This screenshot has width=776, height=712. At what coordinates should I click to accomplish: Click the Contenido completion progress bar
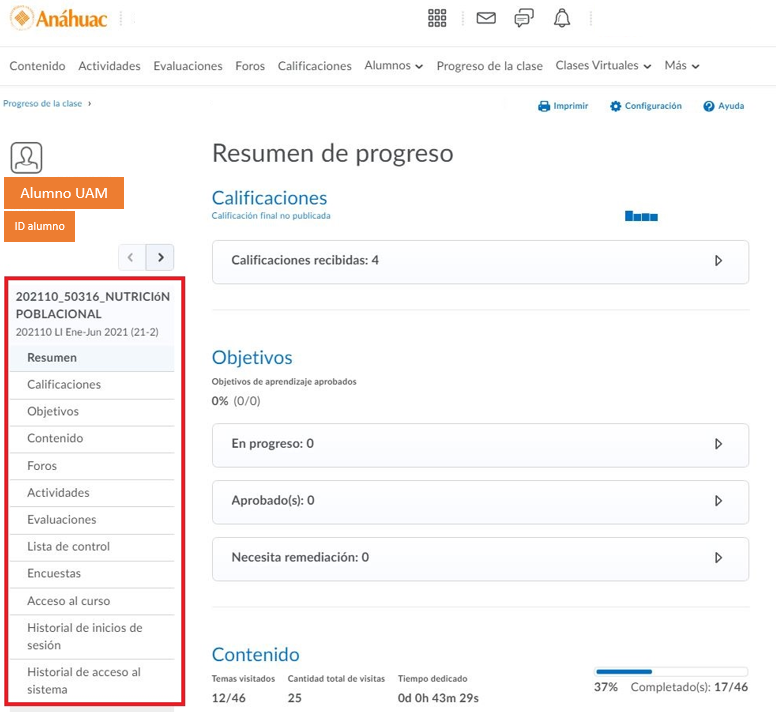670,672
